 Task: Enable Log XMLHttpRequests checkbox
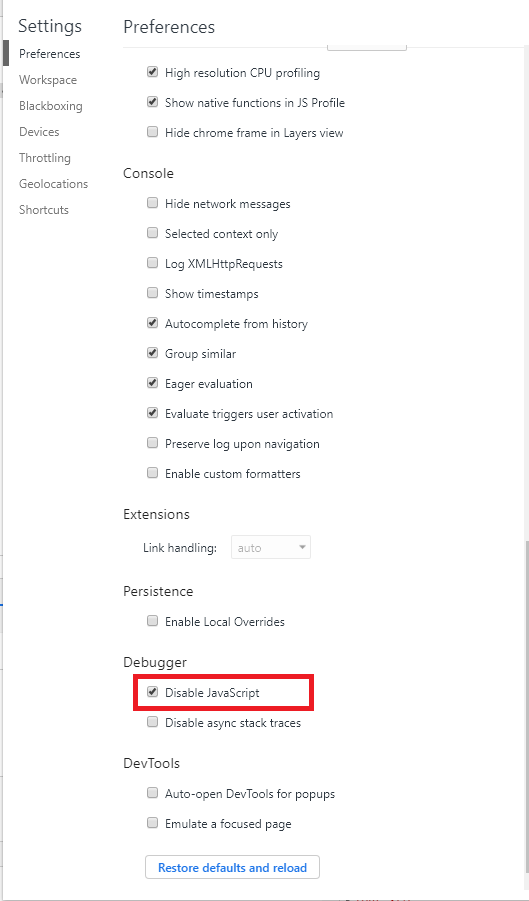[x=152, y=263]
